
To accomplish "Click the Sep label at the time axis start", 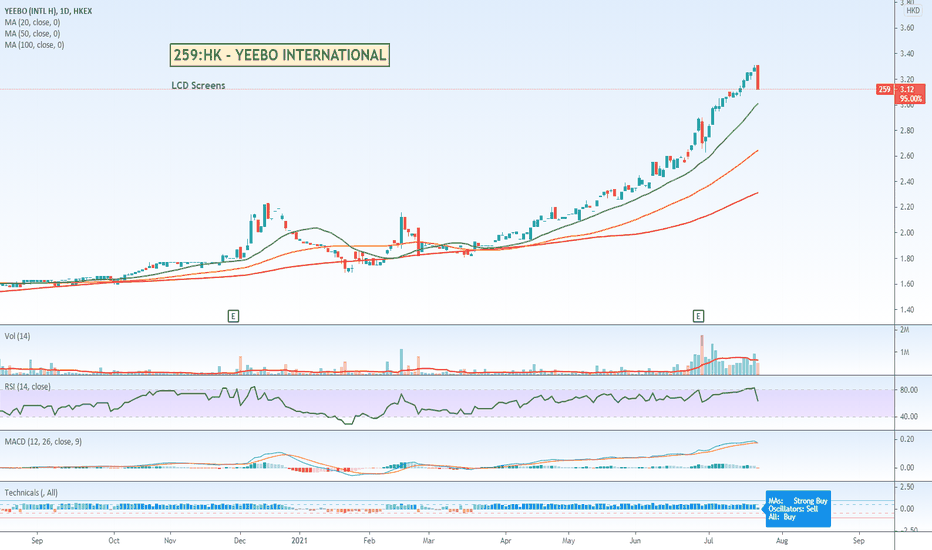I will click(37, 540).
